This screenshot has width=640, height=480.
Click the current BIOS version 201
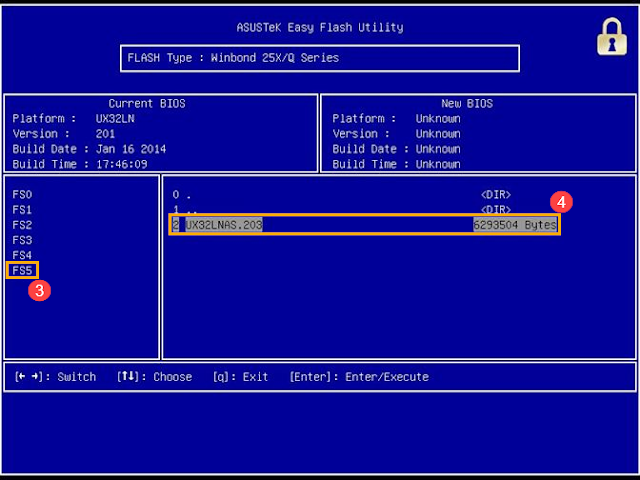(x=105, y=134)
